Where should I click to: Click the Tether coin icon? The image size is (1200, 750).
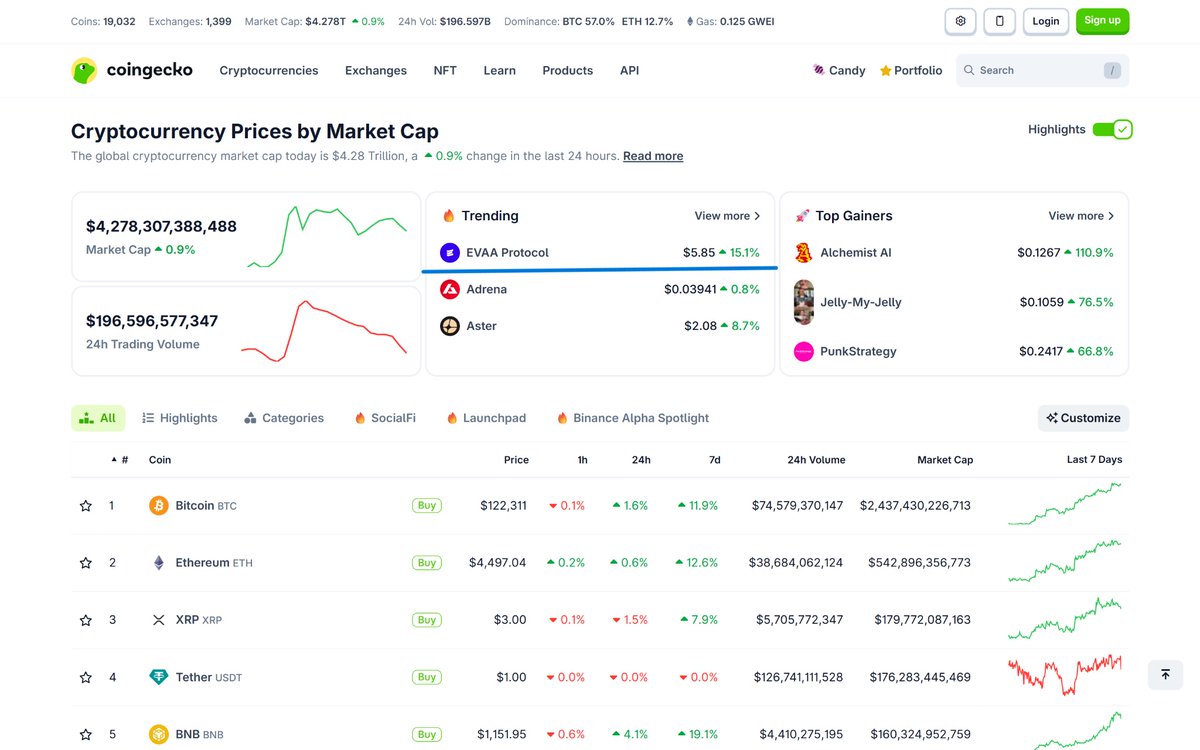158,677
